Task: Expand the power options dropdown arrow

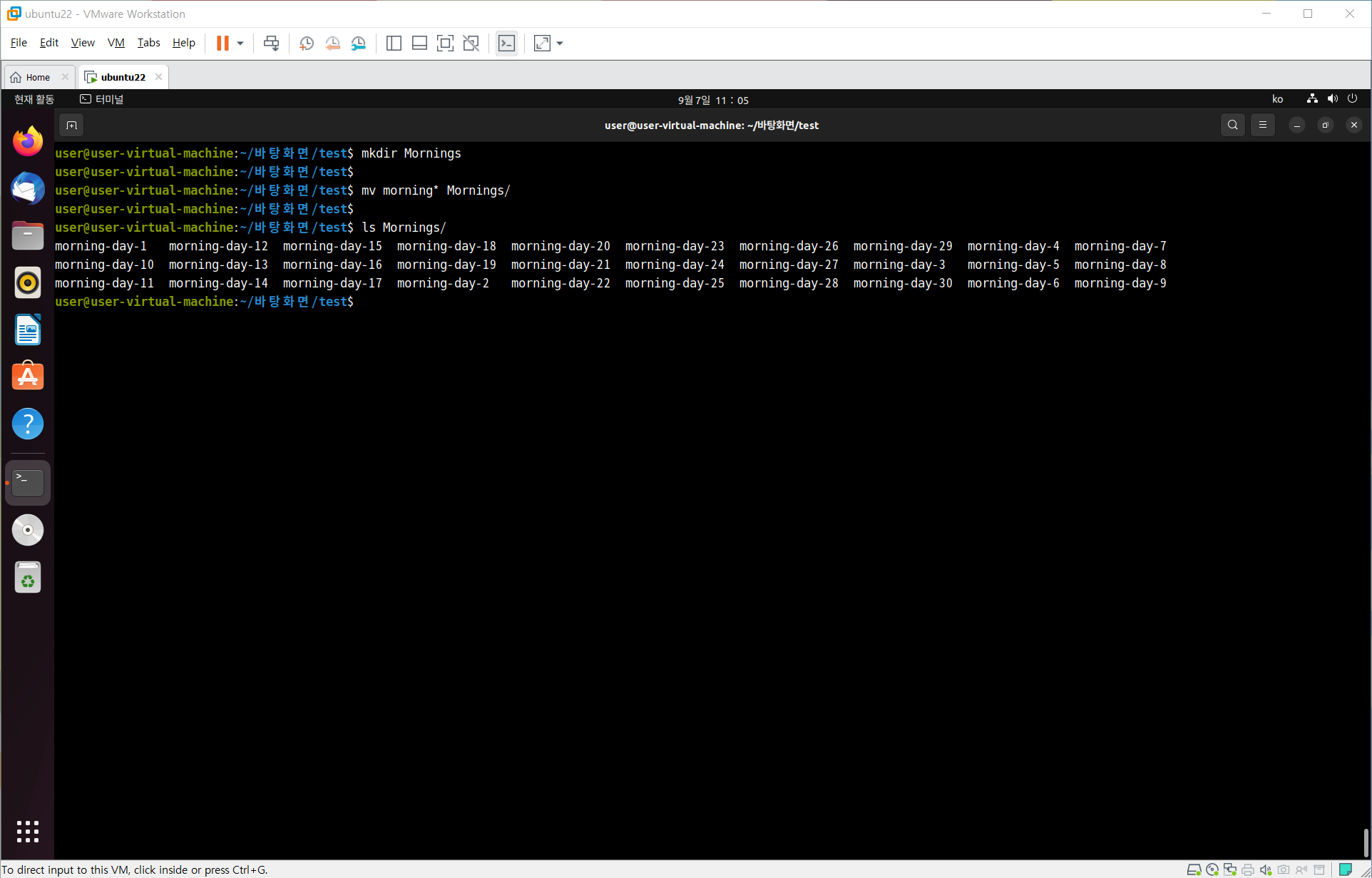Action: tap(240, 44)
